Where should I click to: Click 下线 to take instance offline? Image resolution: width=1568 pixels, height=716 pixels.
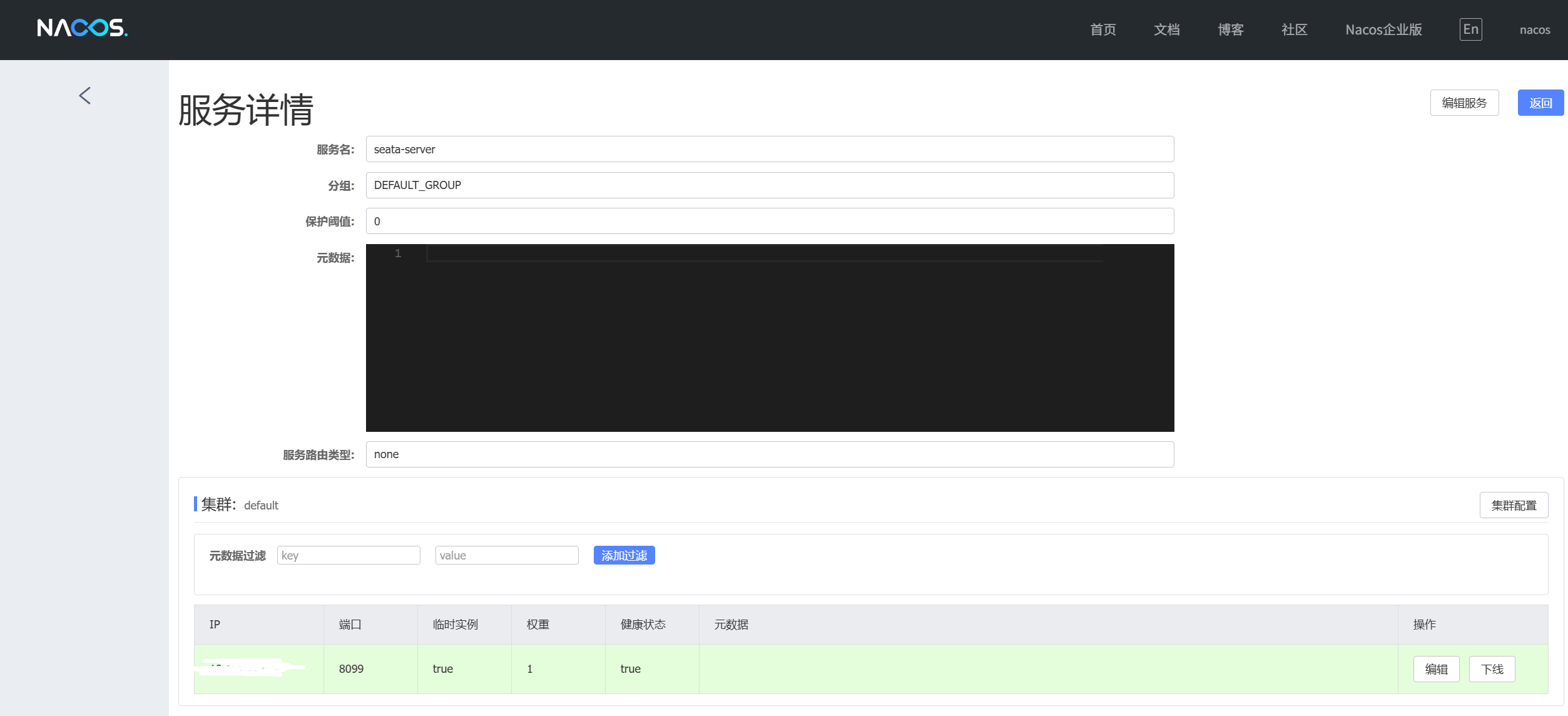[x=1492, y=668]
